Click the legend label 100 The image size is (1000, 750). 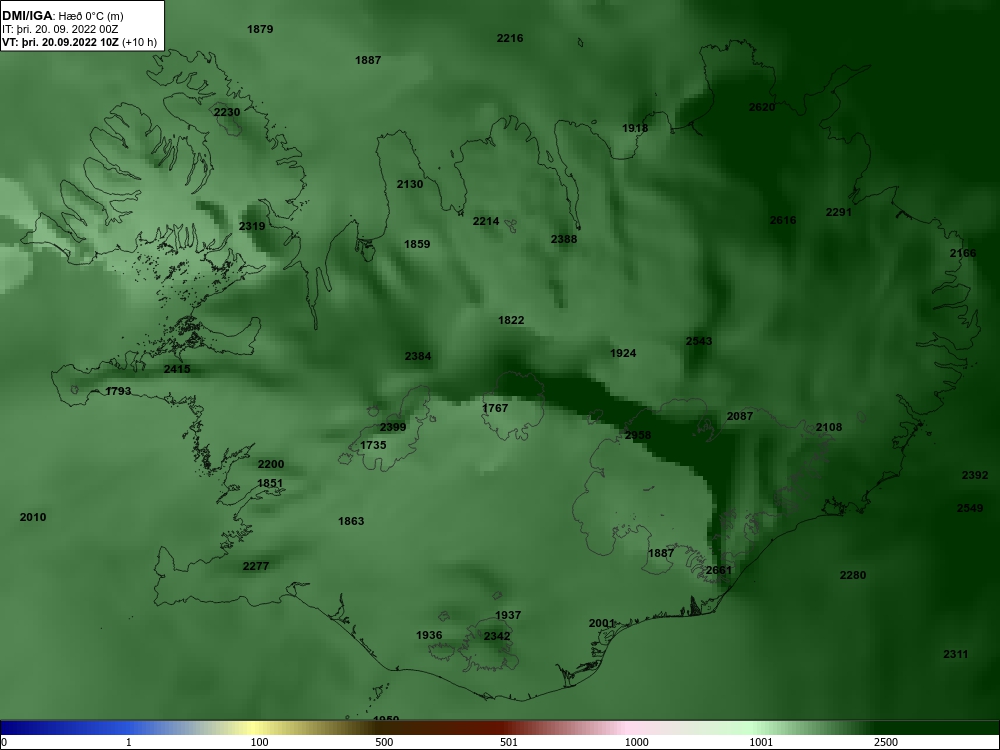[259, 742]
